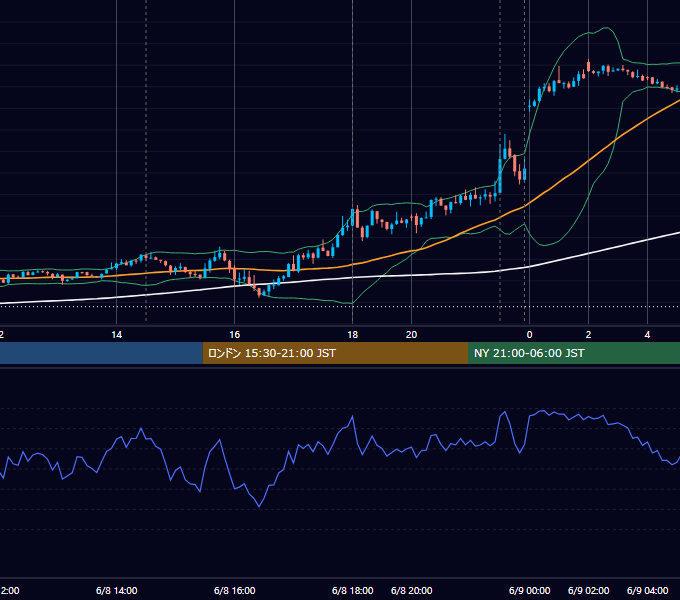This screenshot has height=600, width=680.
Task: Select the 6/8 20:00 time label
Action: 412,590
